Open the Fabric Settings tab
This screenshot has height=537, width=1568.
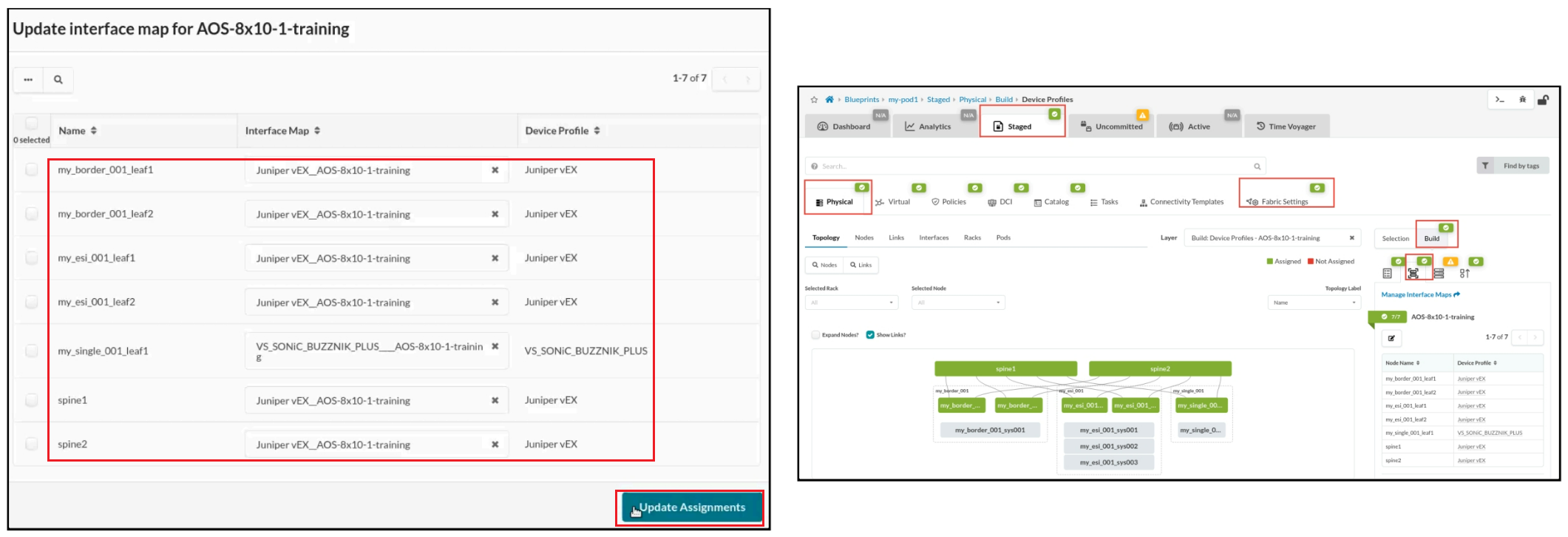point(1284,201)
